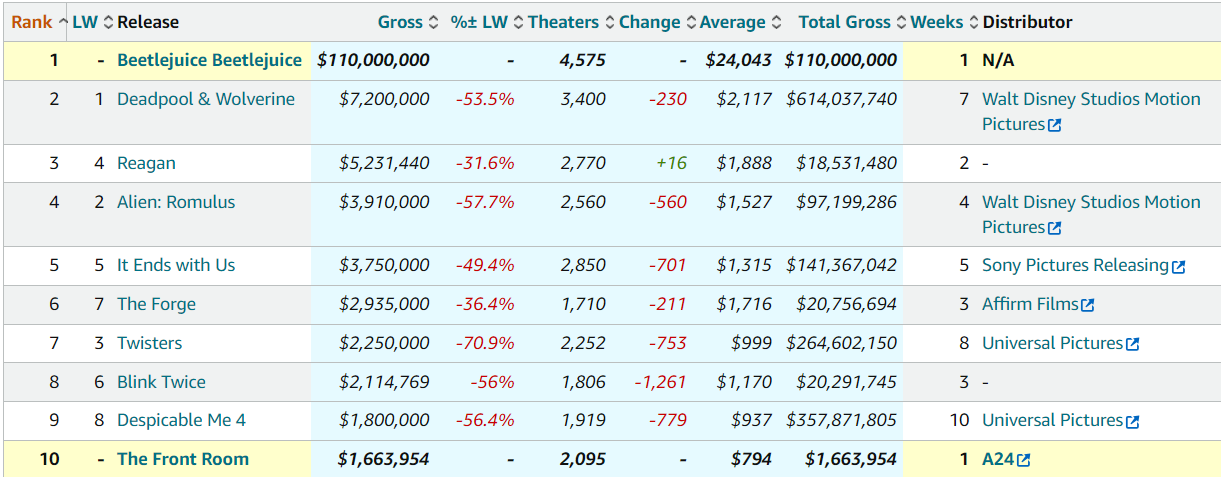Open the Reagan release link
Viewport: 1221px width, 477px height.
point(146,163)
